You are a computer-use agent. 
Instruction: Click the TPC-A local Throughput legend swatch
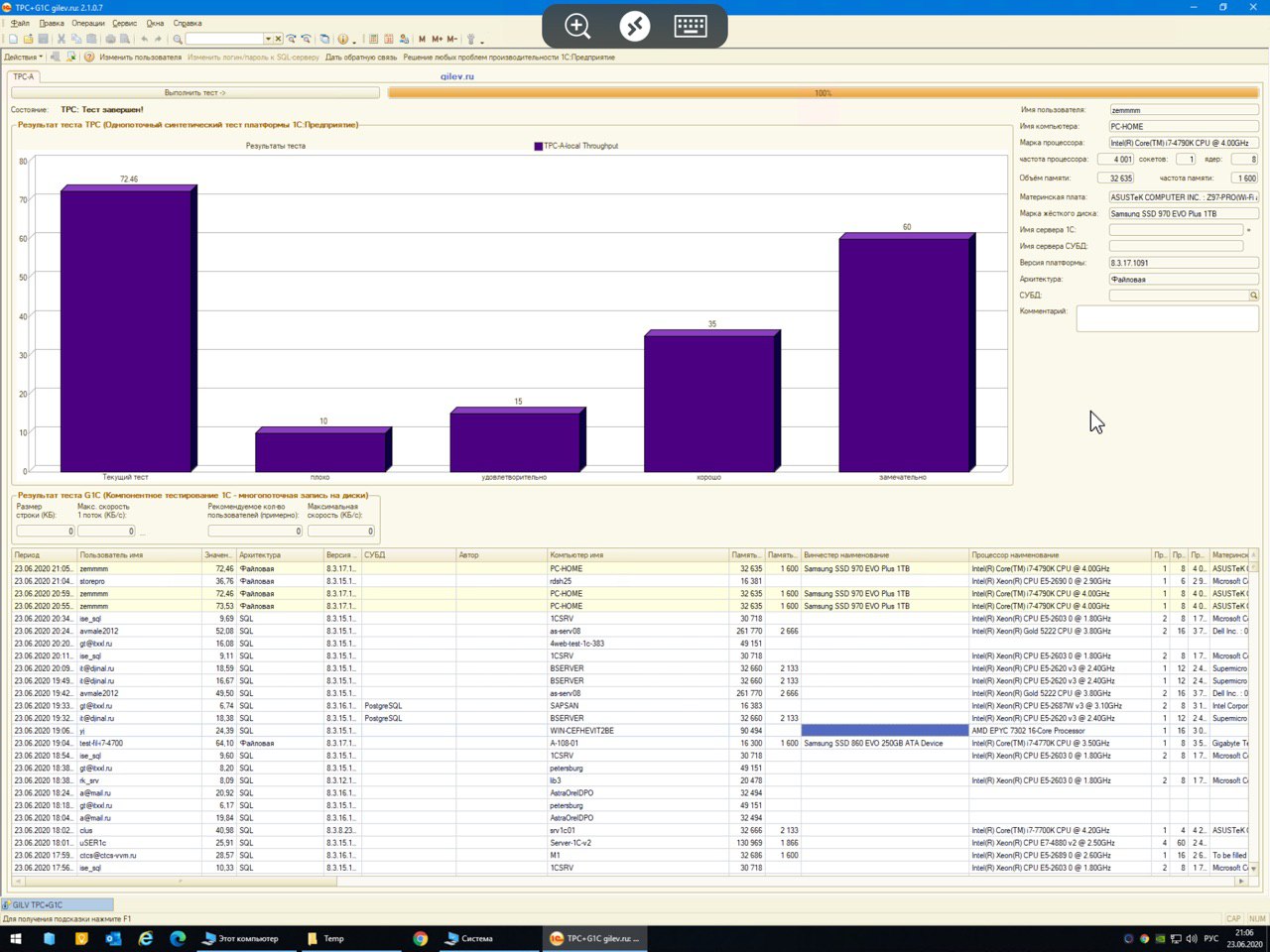(x=539, y=146)
